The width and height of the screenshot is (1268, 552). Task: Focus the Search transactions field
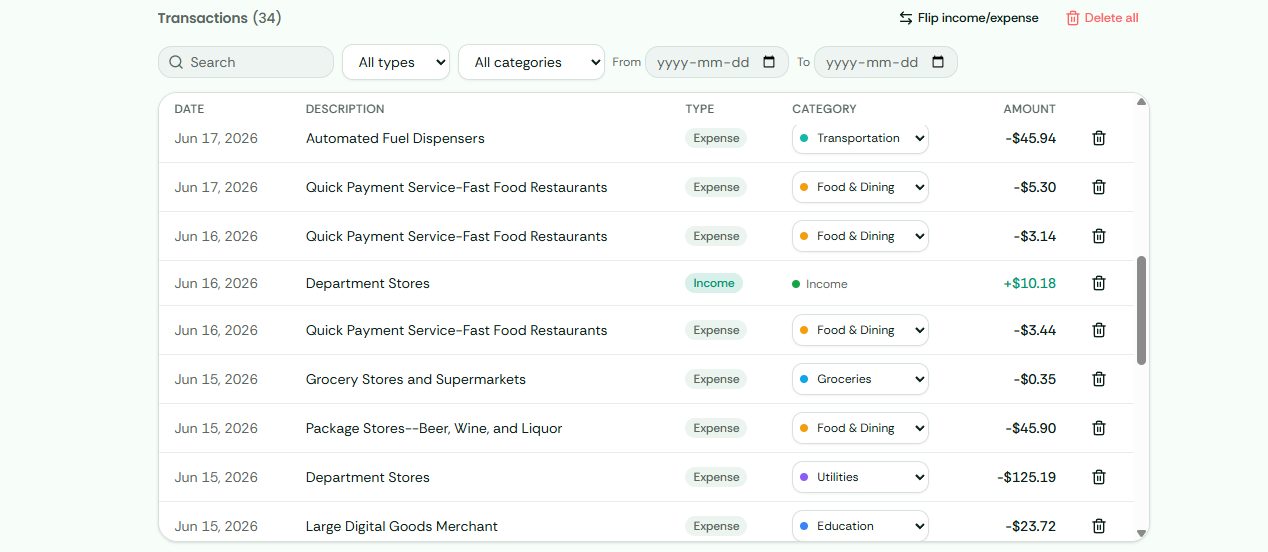click(x=246, y=62)
